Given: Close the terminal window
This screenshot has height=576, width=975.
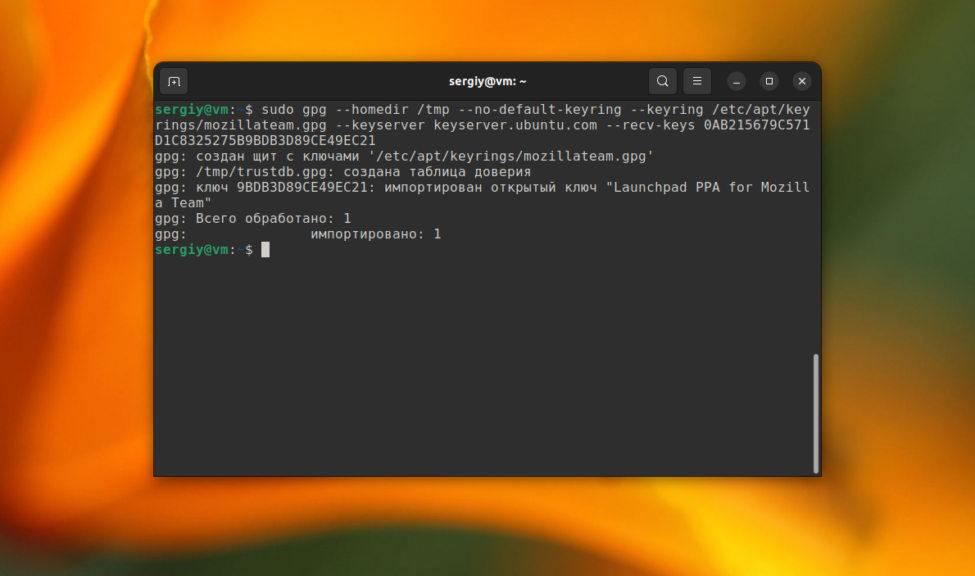Looking at the screenshot, I should 802,81.
